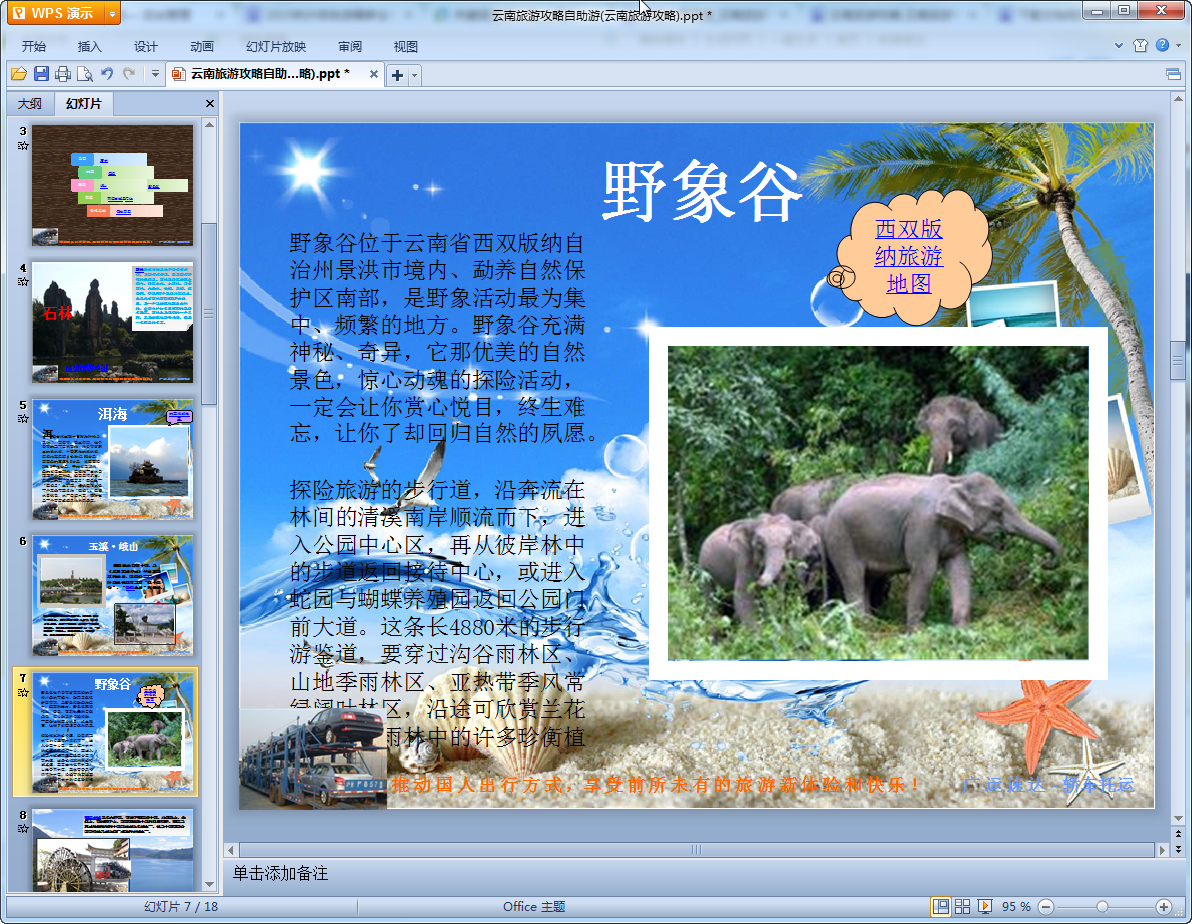Expand the Help dropdown arrow
1192x924 pixels.
[1178, 46]
